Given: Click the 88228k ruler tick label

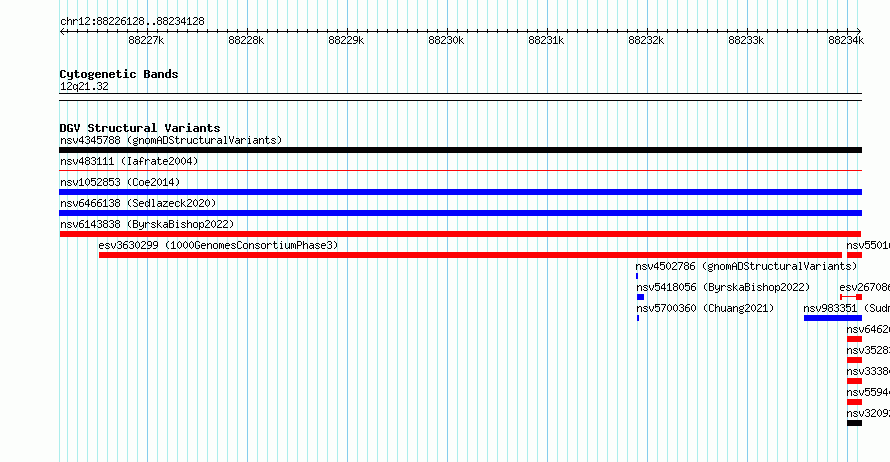Looking at the screenshot, I should pos(246,40).
